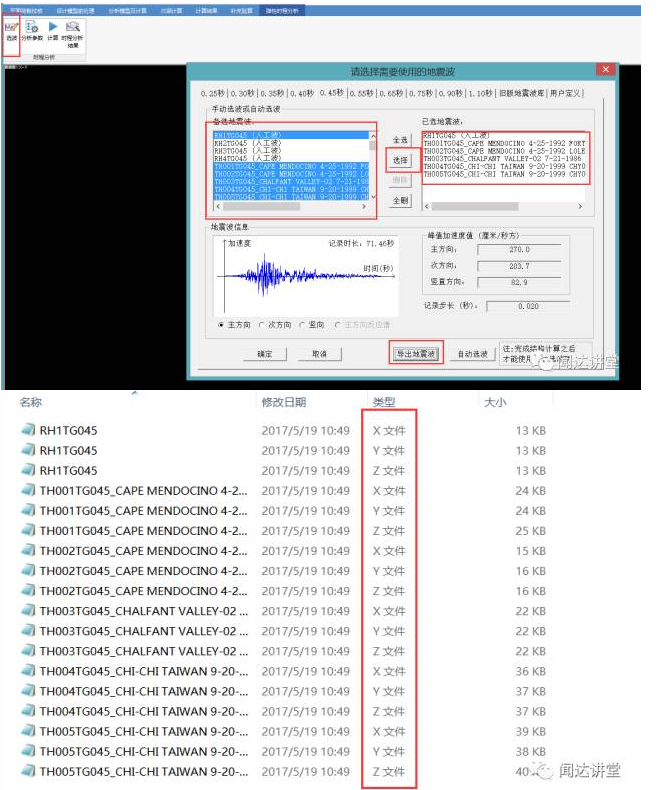This screenshot has height=790, width=660.
Task: Click file icon of TH004TG045 X 文件
Action: pyautogui.click(x=28, y=671)
